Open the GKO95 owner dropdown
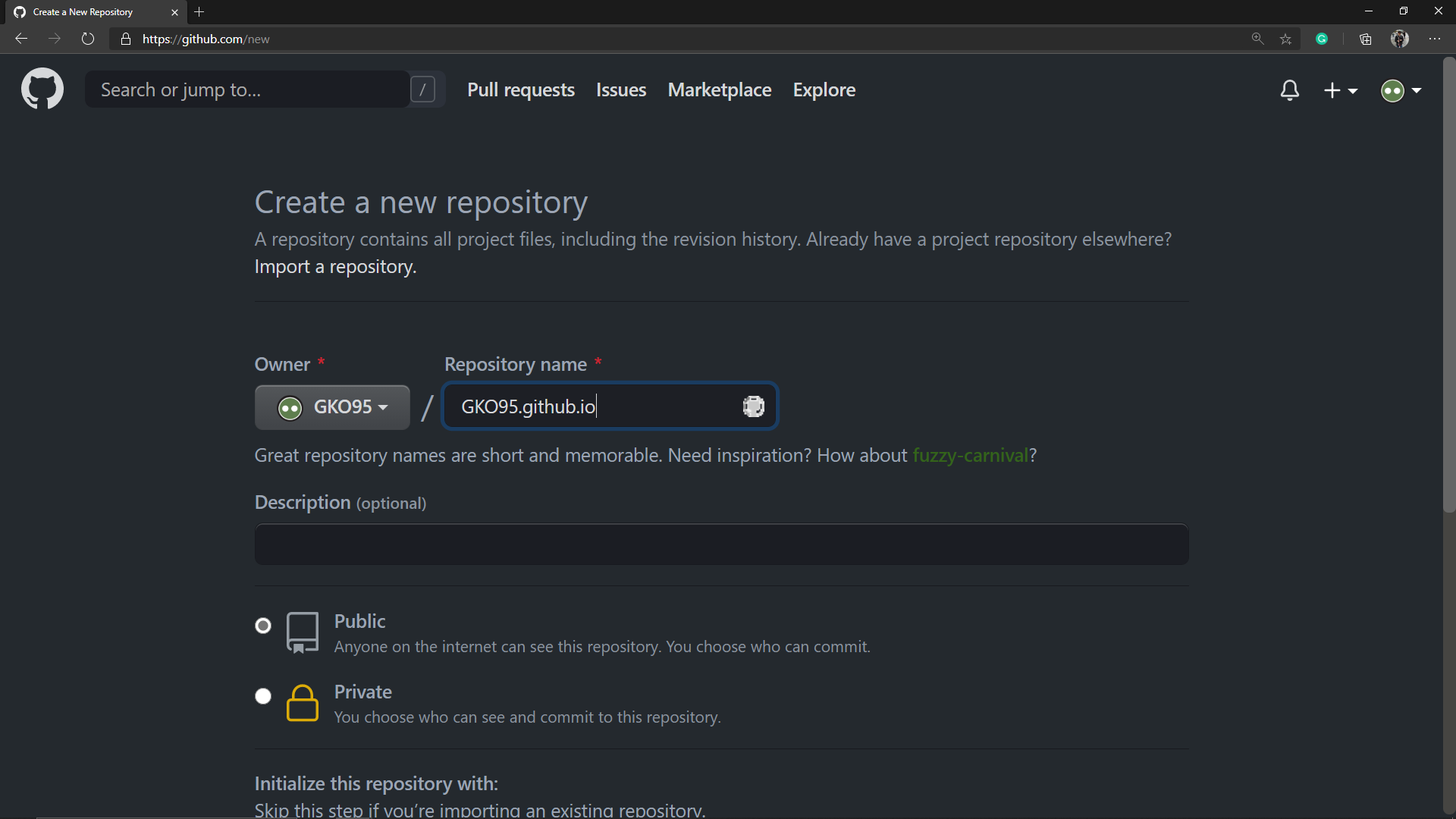 pos(332,407)
